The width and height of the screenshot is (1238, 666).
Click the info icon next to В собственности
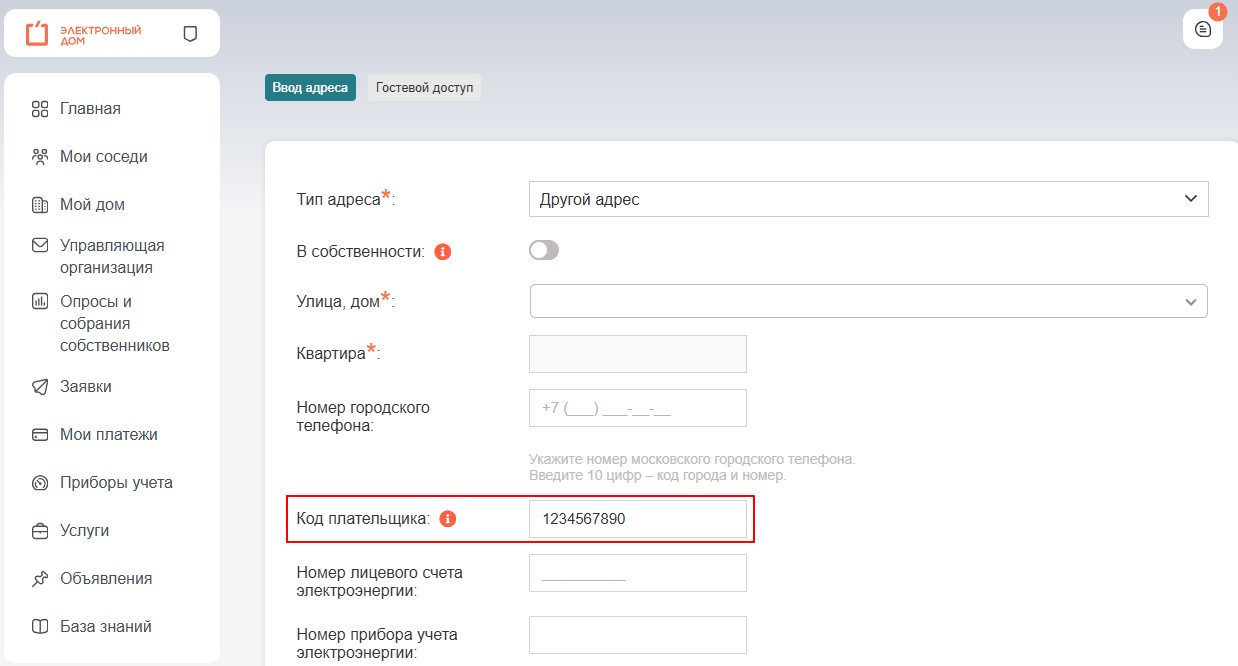(x=443, y=252)
